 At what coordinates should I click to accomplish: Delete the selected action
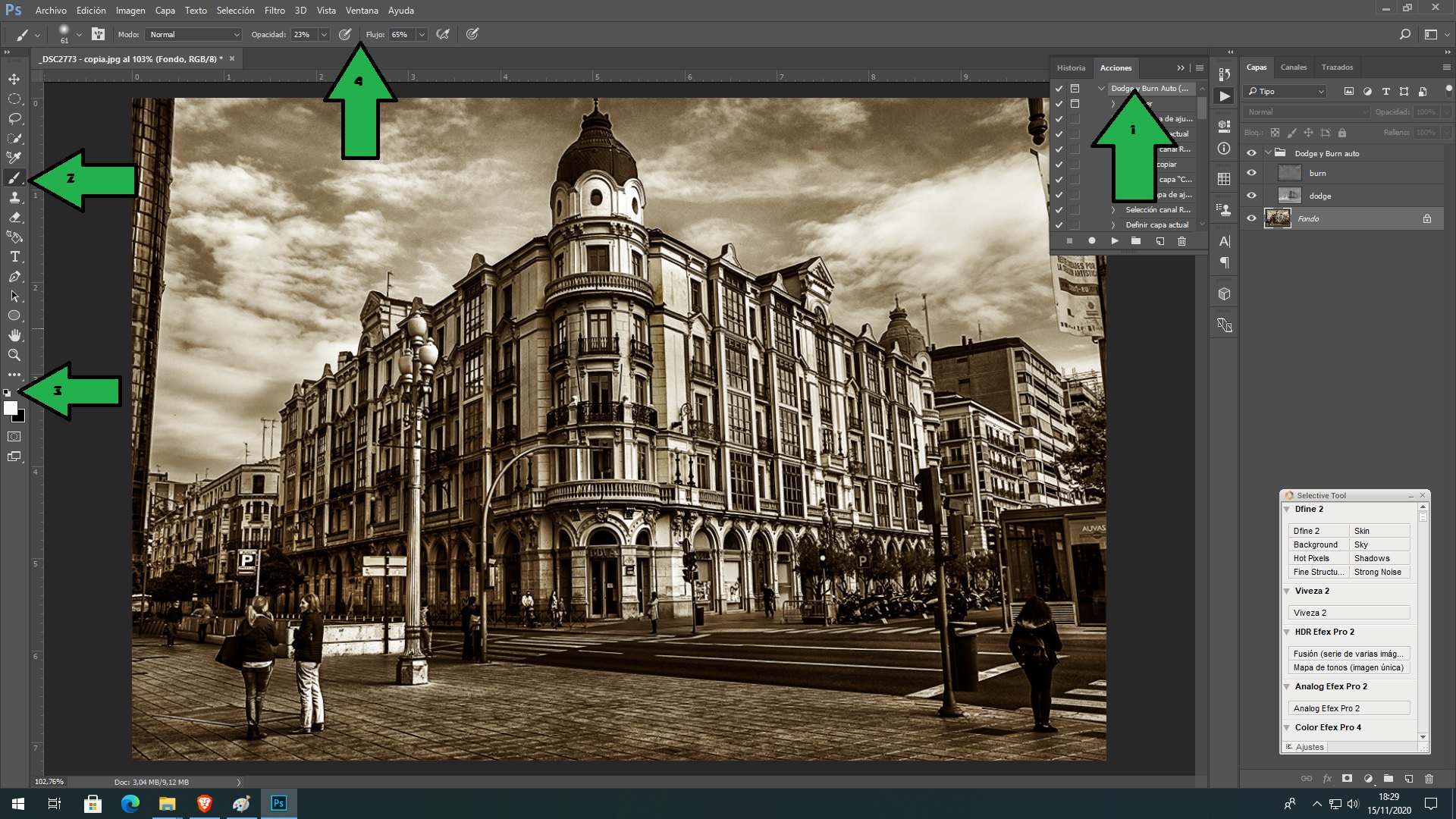tap(1181, 241)
